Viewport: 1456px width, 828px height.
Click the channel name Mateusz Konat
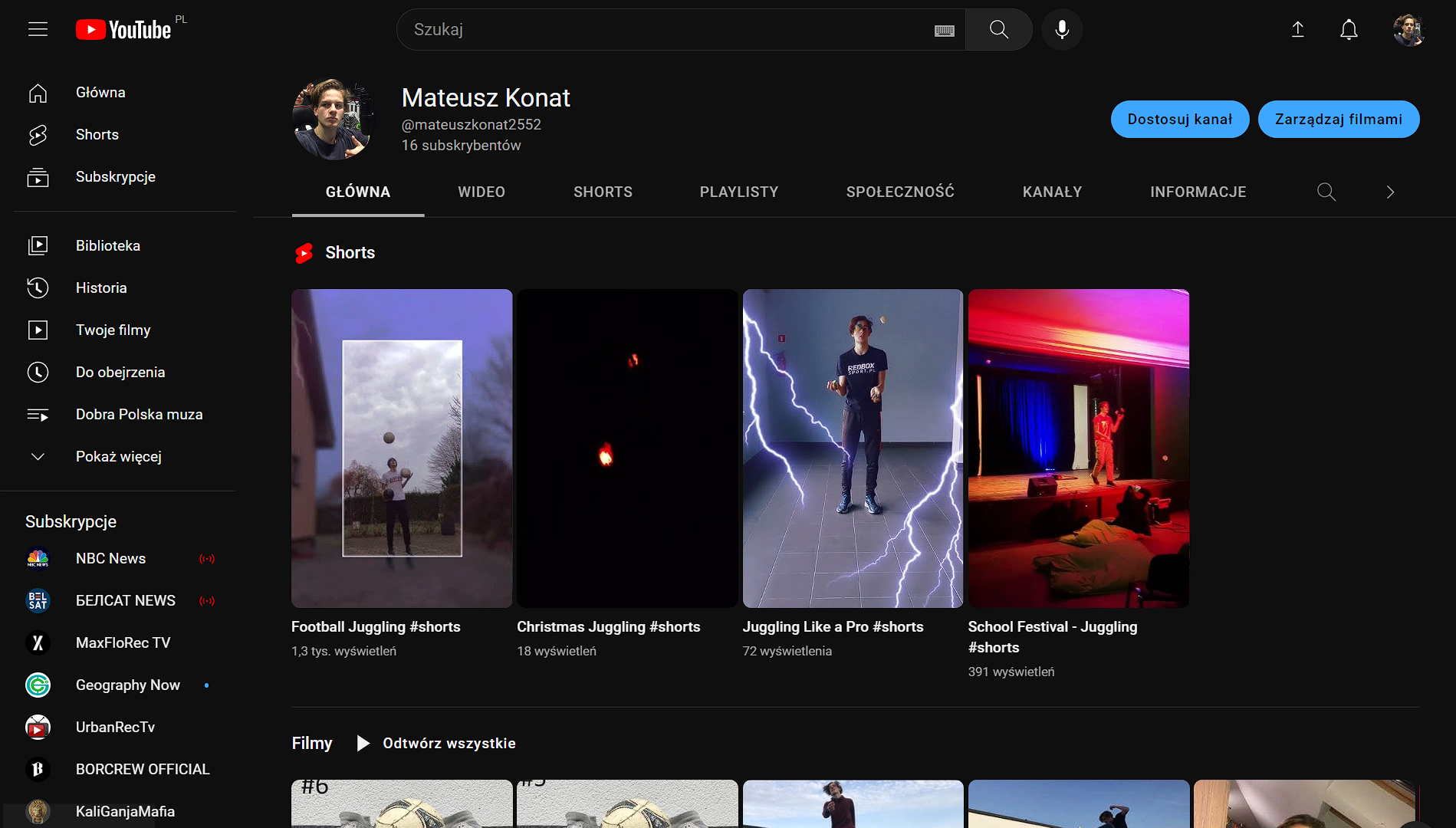[x=485, y=97]
